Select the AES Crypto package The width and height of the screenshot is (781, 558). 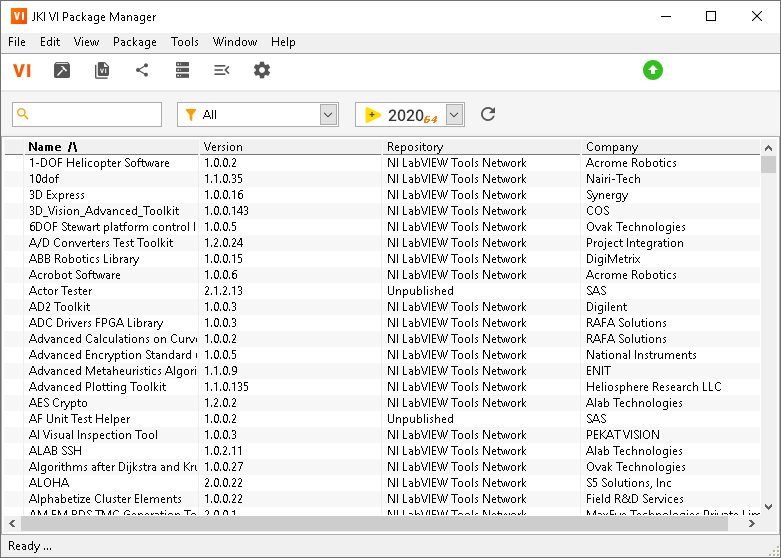[x=383, y=403]
